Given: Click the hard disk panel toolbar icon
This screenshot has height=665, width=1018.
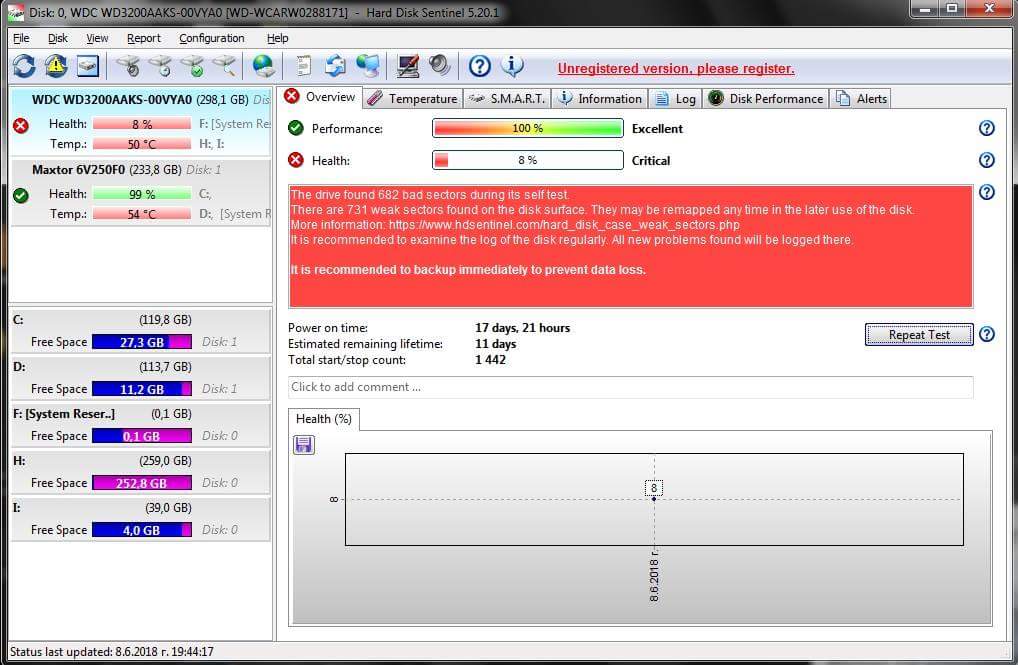Looking at the screenshot, I should click(88, 66).
